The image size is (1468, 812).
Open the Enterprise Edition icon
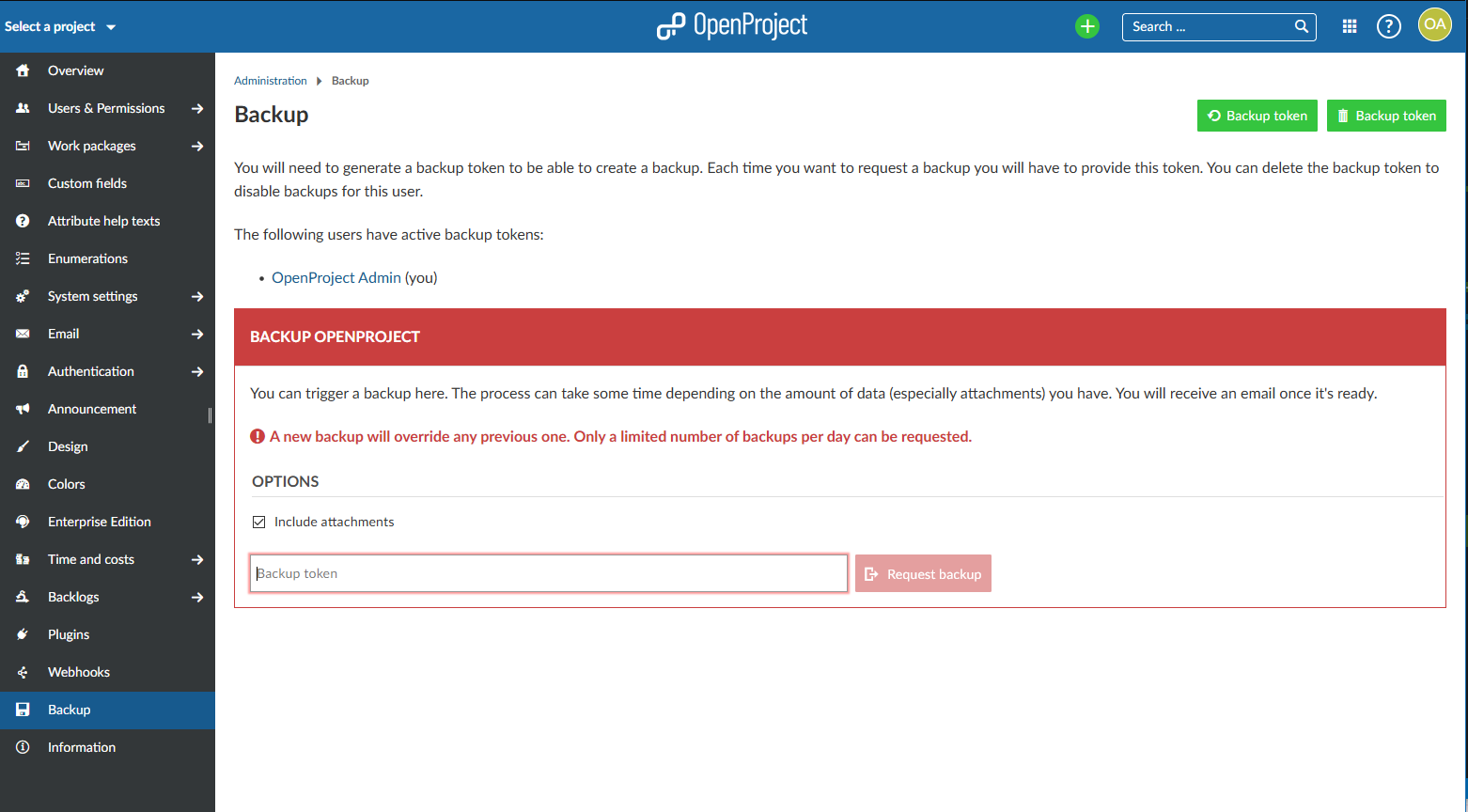pos(23,522)
